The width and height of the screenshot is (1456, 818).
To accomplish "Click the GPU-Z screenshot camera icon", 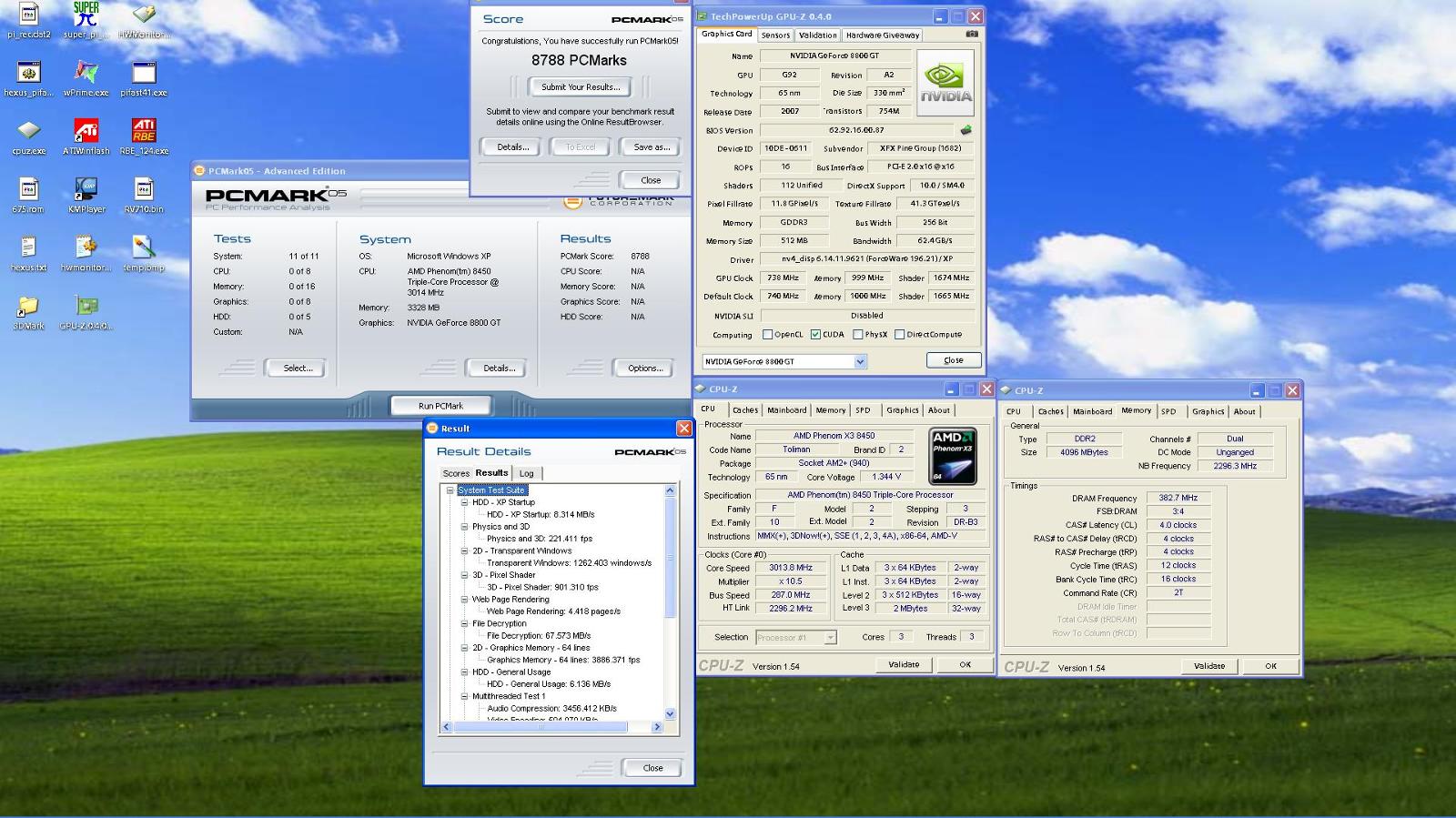I will coord(972,34).
